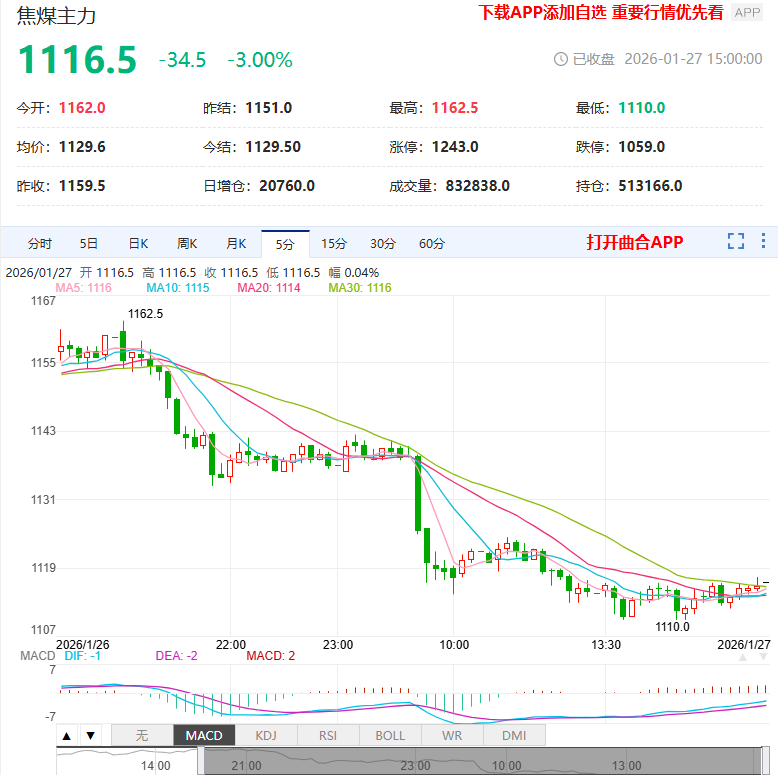The width and height of the screenshot is (778, 775).
Task: Click 打开曲合APP link
Action: [635, 242]
